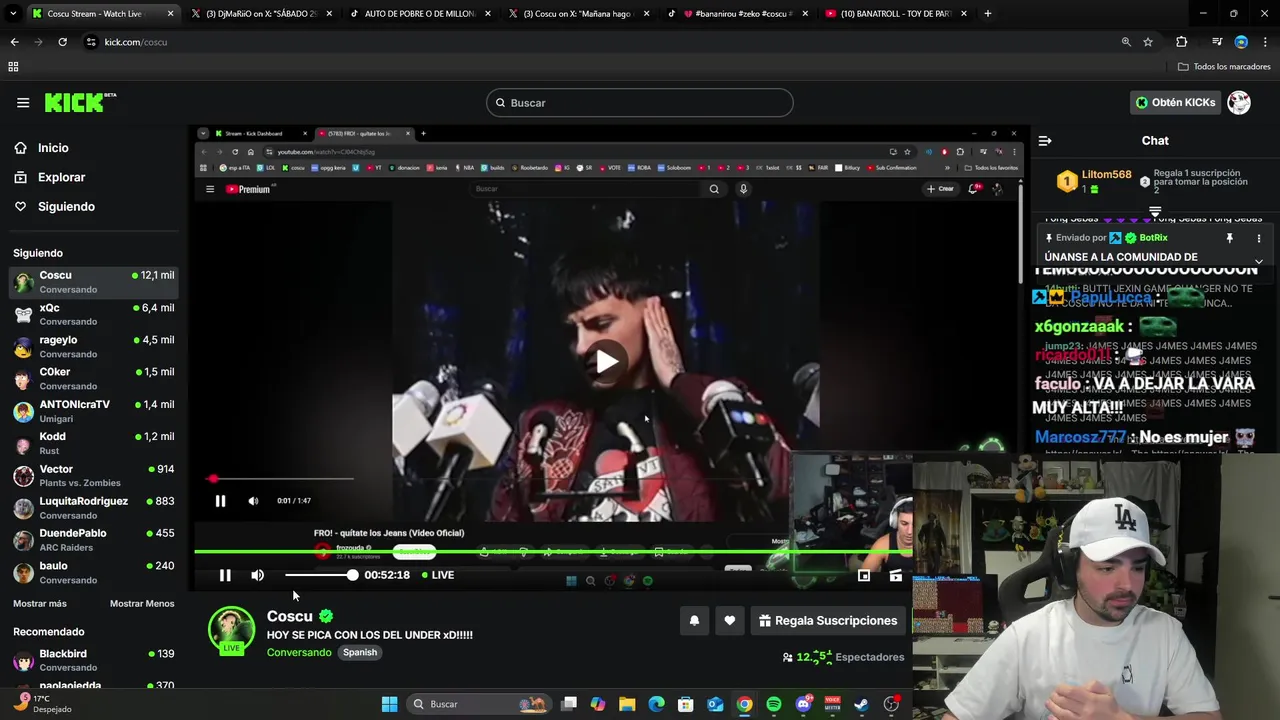Open the Explorar section
Screen dimensions: 1280x720
(x=61, y=177)
